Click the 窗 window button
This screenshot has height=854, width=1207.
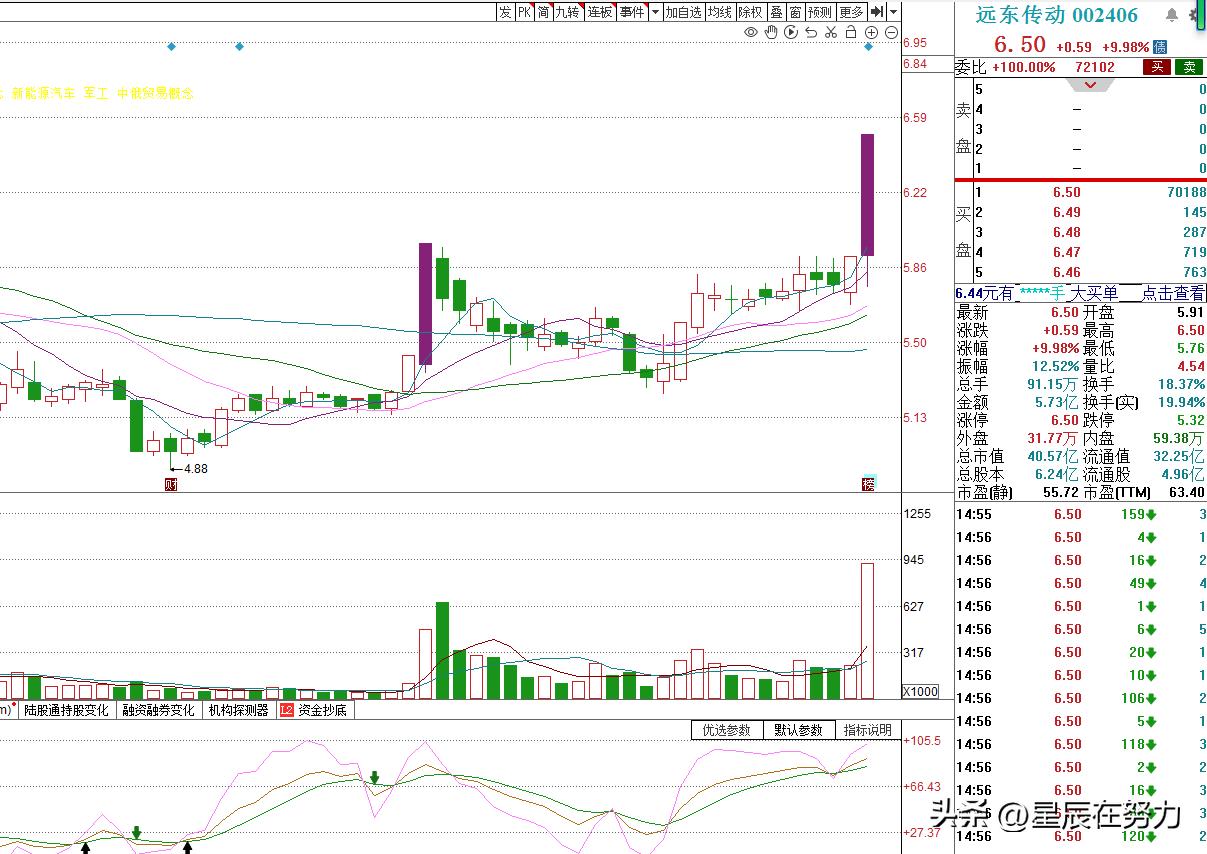(x=795, y=12)
